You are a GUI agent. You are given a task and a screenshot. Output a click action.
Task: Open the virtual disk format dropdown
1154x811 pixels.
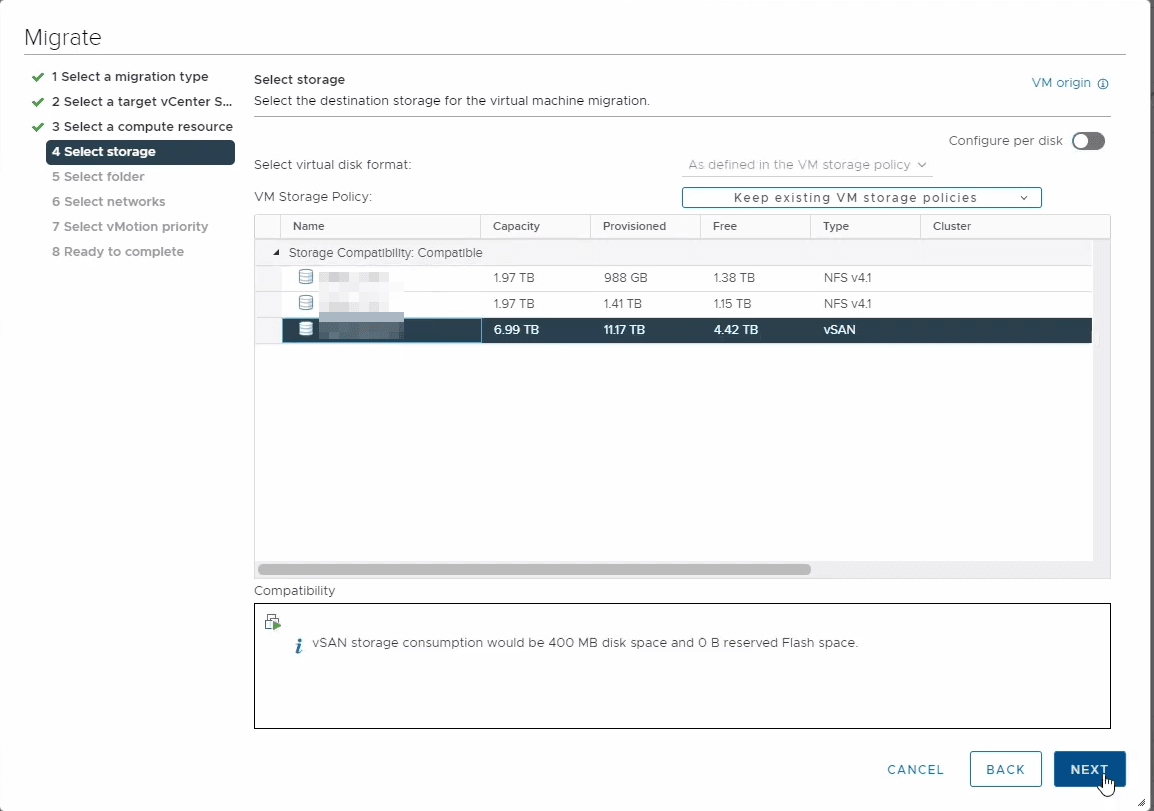point(807,165)
